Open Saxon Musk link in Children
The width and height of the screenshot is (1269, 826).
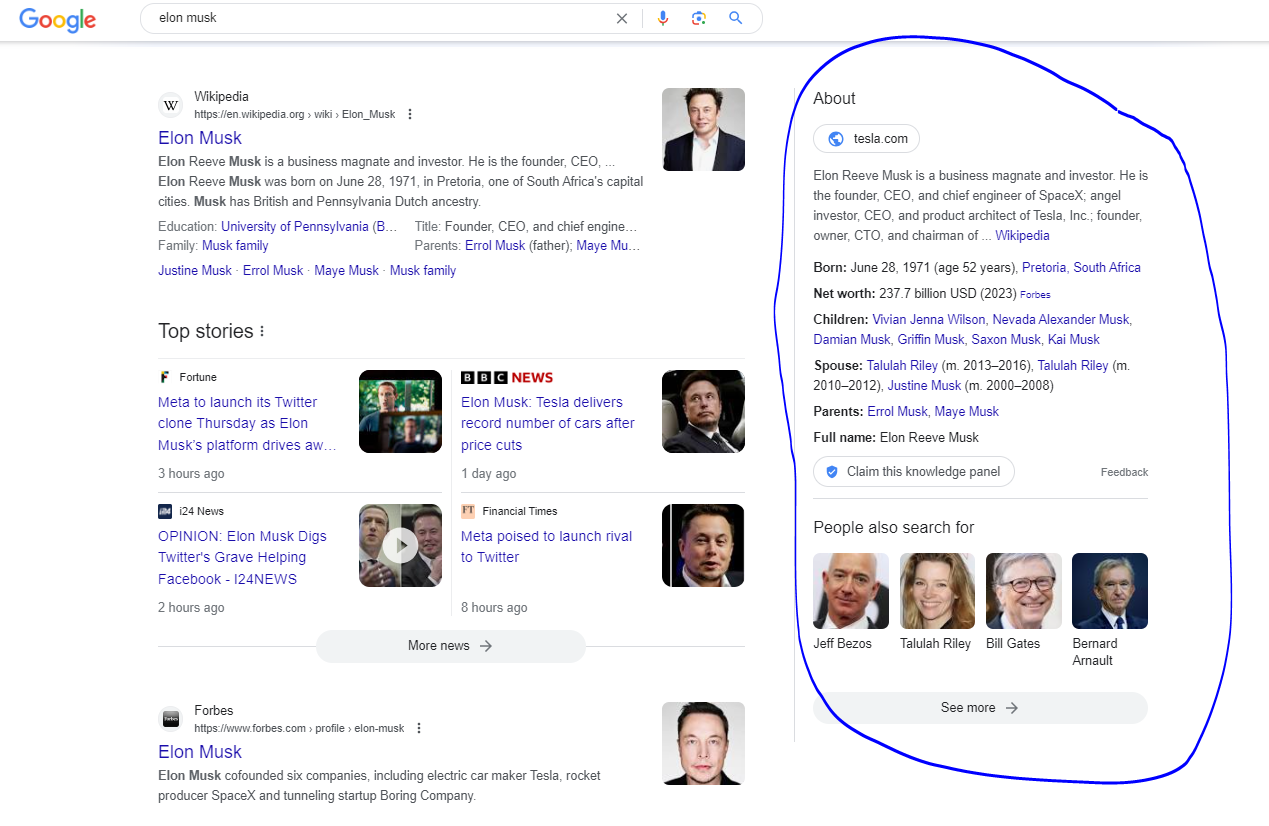click(x=1006, y=340)
